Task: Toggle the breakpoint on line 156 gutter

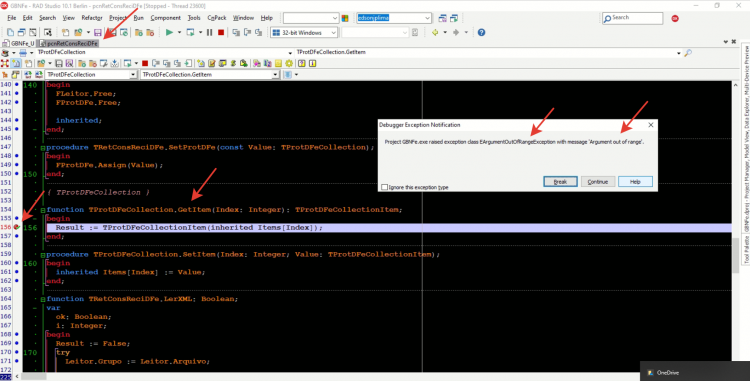Action: click(x=17, y=228)
